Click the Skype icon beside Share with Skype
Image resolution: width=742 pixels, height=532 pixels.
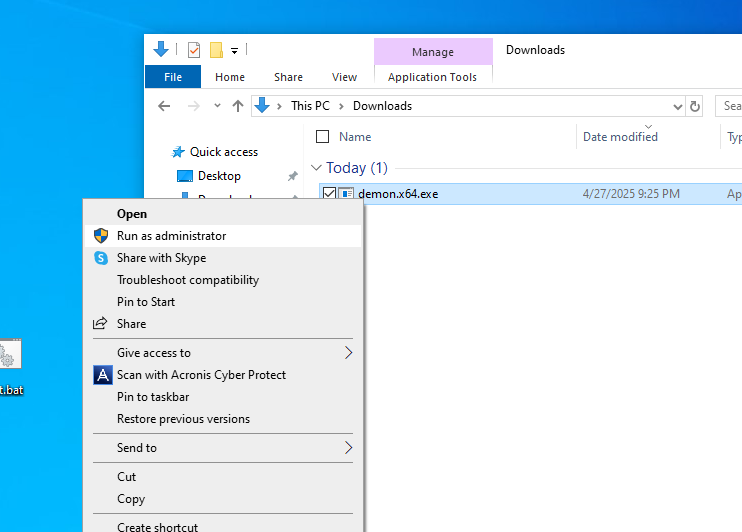[101, 258]
